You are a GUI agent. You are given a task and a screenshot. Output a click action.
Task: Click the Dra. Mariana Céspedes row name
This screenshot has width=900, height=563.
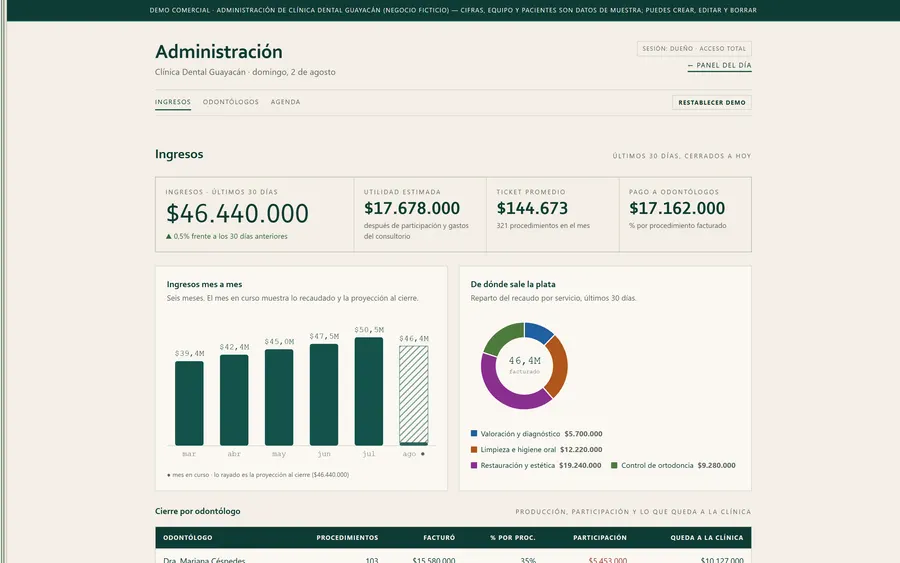(204, 560)
